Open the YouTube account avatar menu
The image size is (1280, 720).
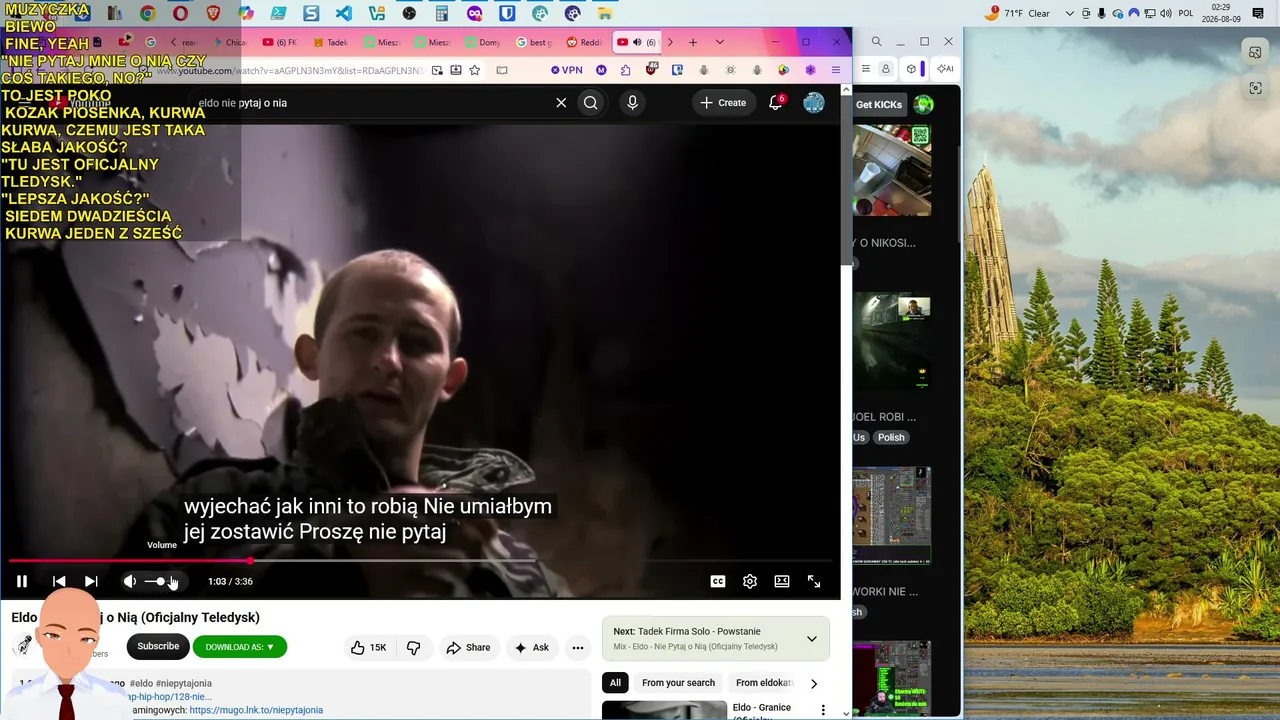814,103
